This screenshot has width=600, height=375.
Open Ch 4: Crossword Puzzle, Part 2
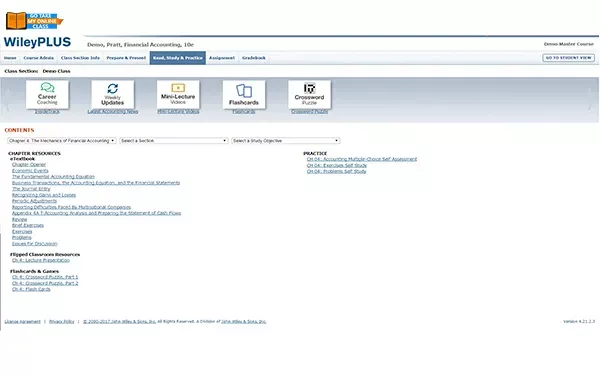pos(45,283)
